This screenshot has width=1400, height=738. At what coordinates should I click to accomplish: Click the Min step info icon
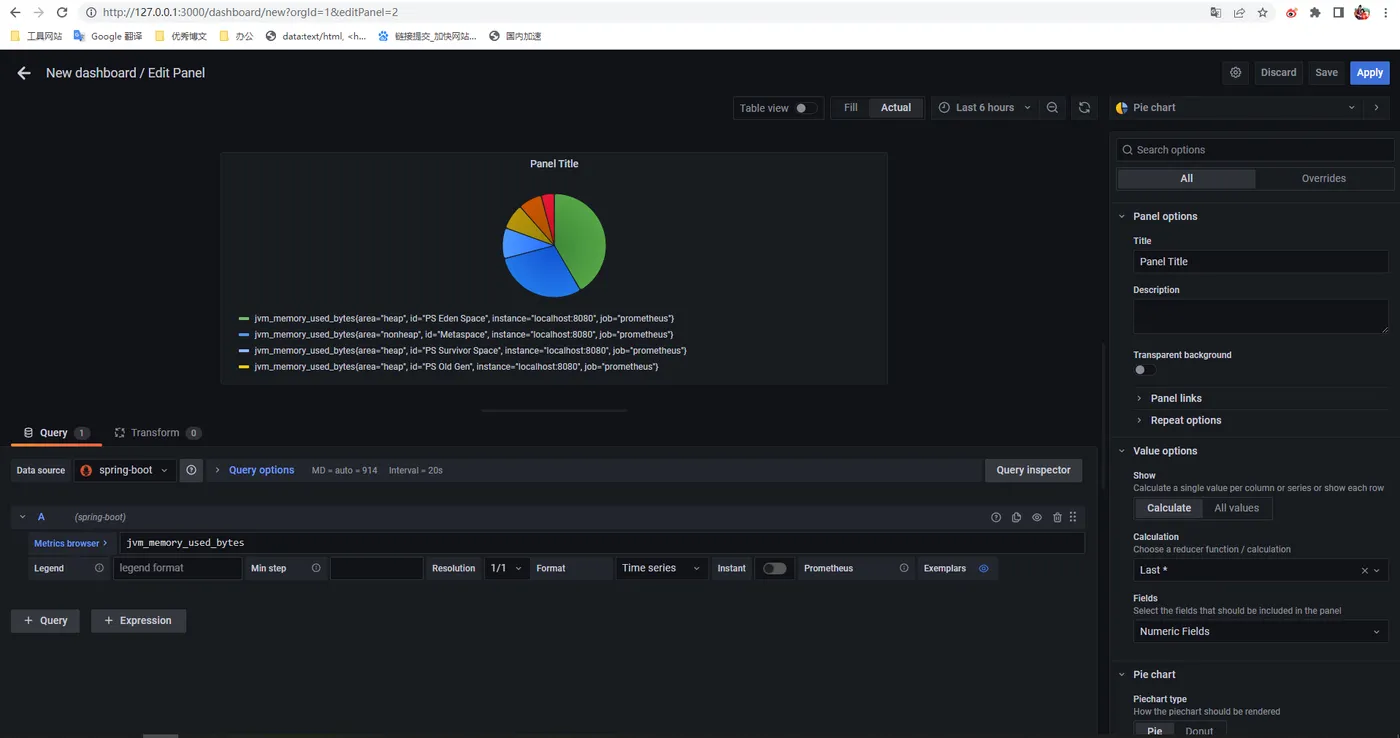(x=316, y=568)
